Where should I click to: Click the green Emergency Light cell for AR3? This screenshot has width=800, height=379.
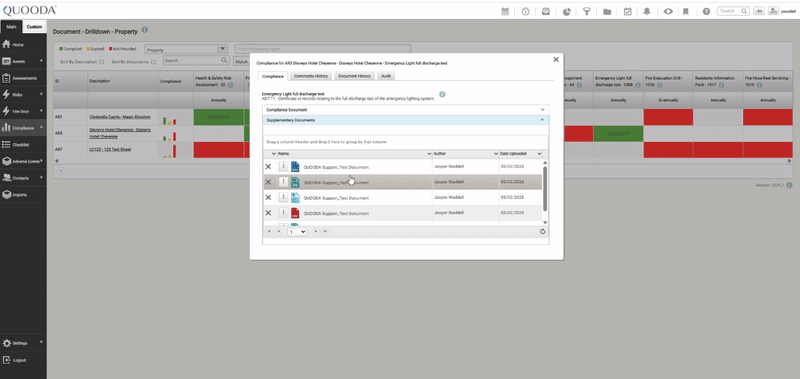click(x=618, y=134)
